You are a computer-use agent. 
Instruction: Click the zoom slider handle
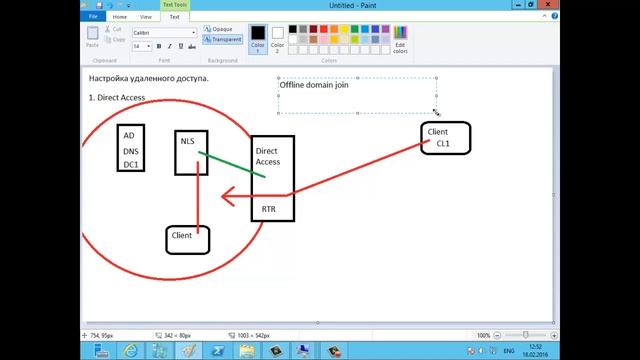point(526,335)
